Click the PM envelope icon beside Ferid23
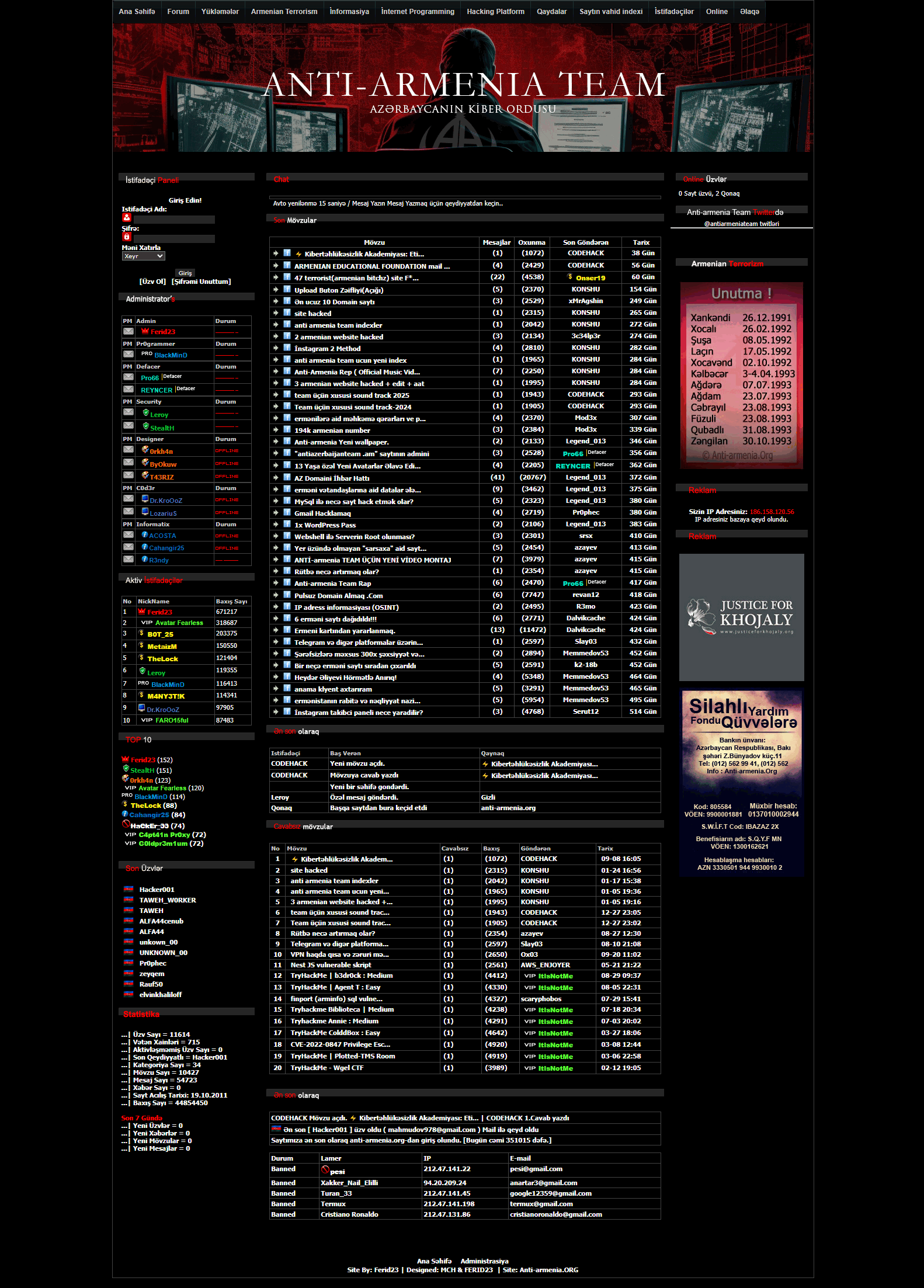The image size is (924, 1288). [x=128, y=331]
